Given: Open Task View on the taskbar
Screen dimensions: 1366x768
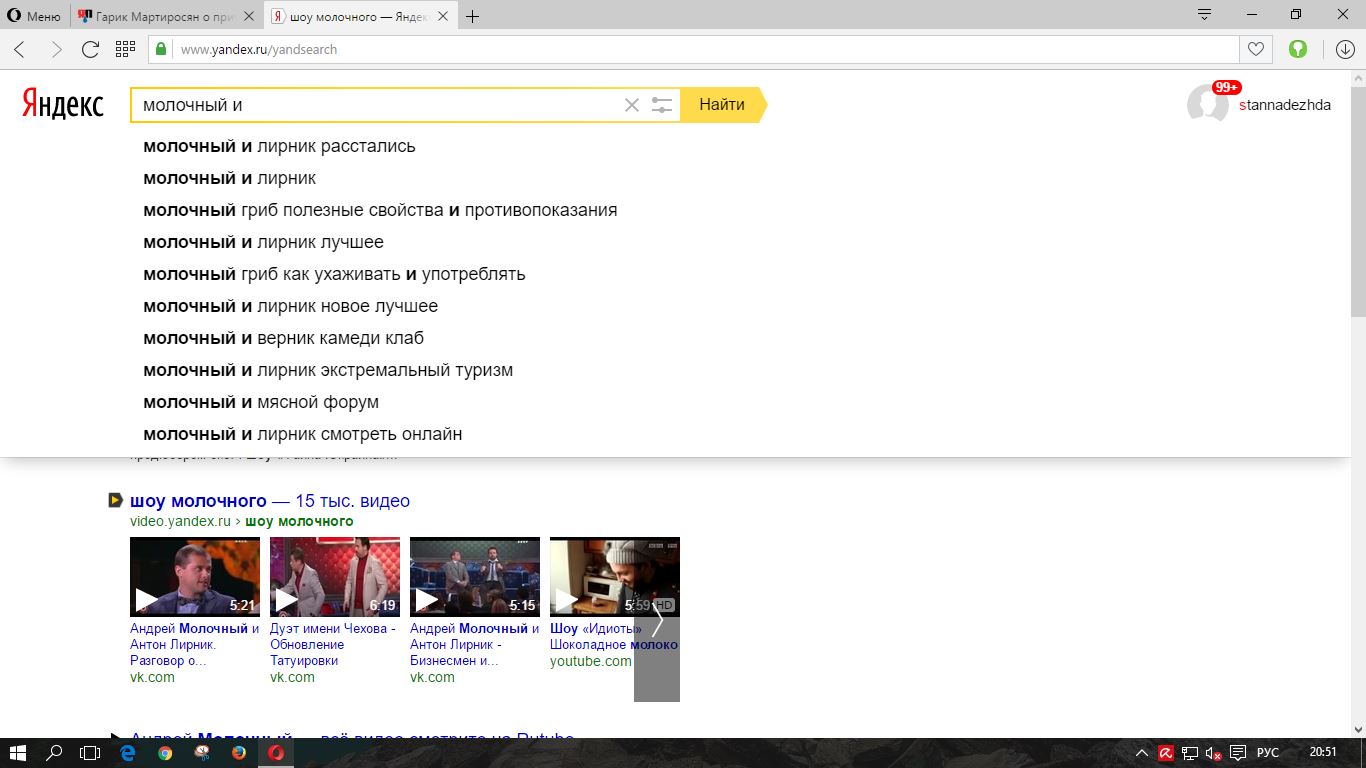Looking at the screenshot, I should click(90, 753).
